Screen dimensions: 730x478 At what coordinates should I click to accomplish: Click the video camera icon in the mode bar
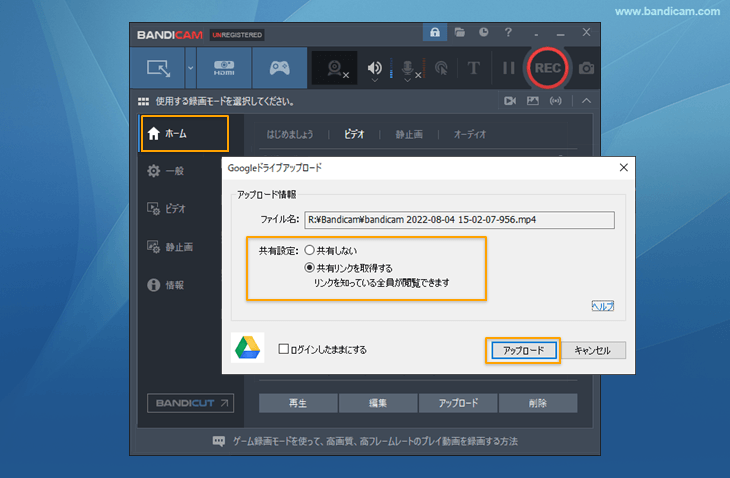click(510, 101)
